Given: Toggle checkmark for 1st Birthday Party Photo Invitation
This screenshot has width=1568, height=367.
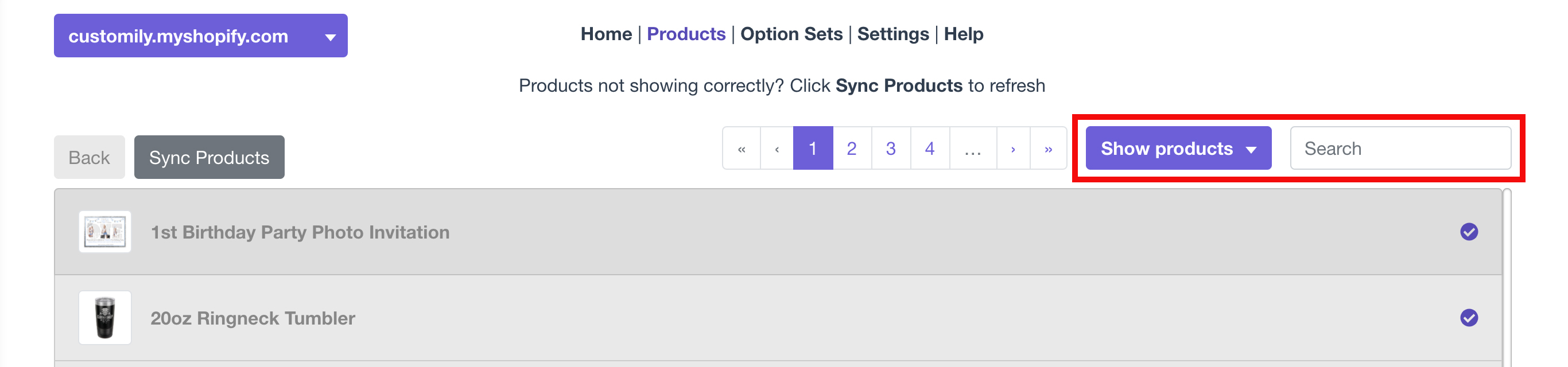Looking at the screenshot, I should point(1469,232).
